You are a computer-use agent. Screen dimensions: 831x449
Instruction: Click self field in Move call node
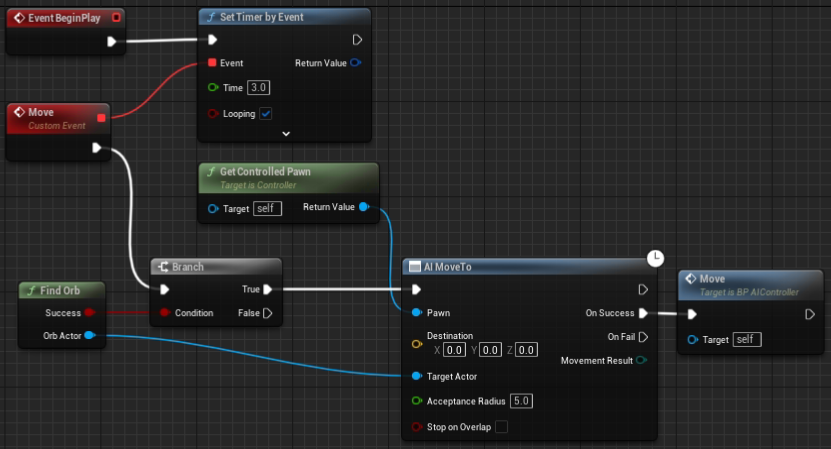(747, 339)
